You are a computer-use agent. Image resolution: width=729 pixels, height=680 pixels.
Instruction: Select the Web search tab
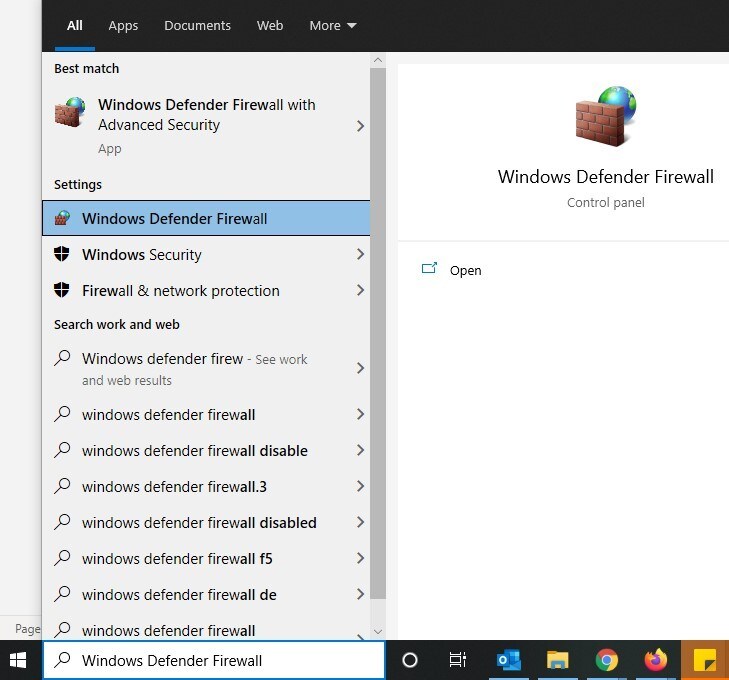coord(270,26)
